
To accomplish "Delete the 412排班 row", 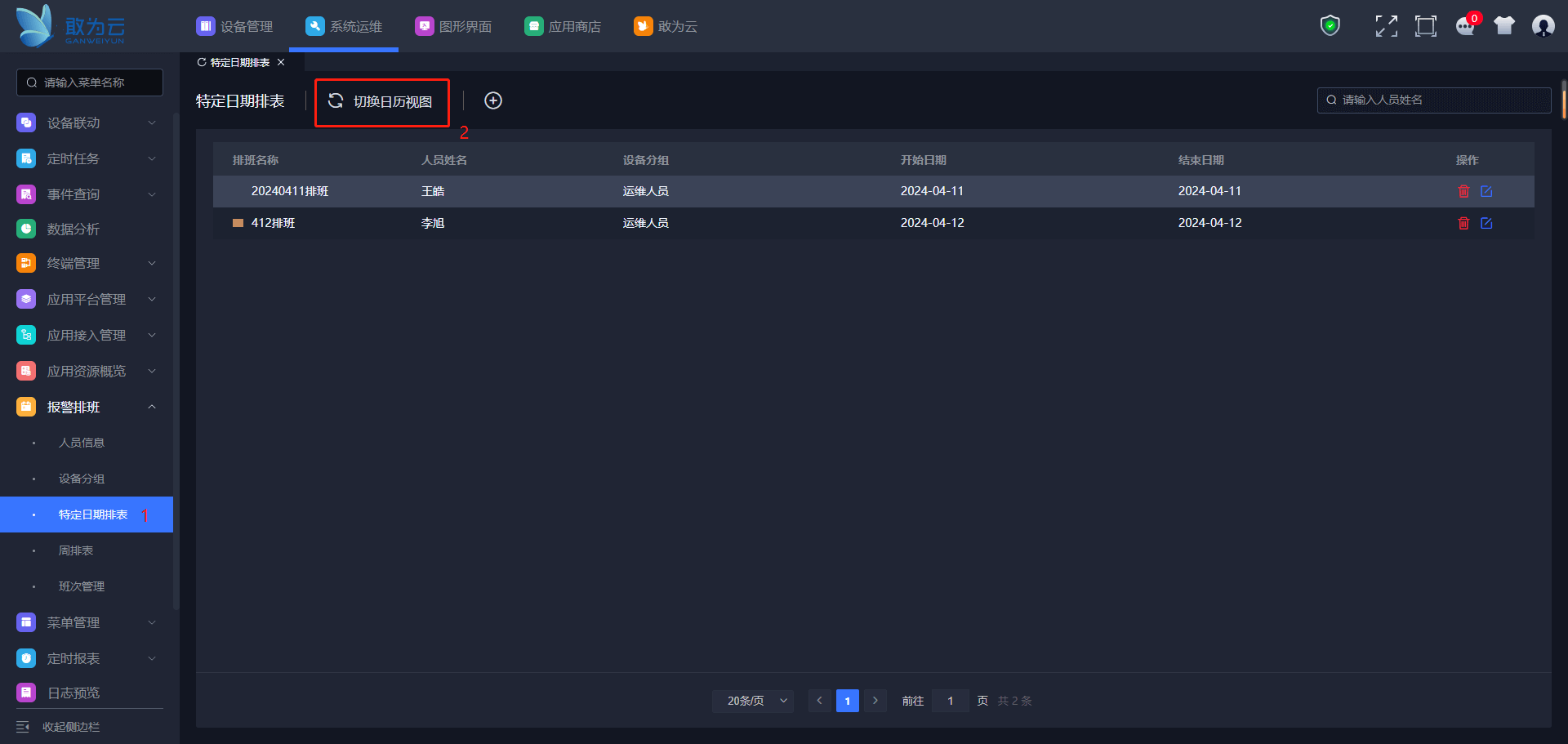I will coord(1463,223).
